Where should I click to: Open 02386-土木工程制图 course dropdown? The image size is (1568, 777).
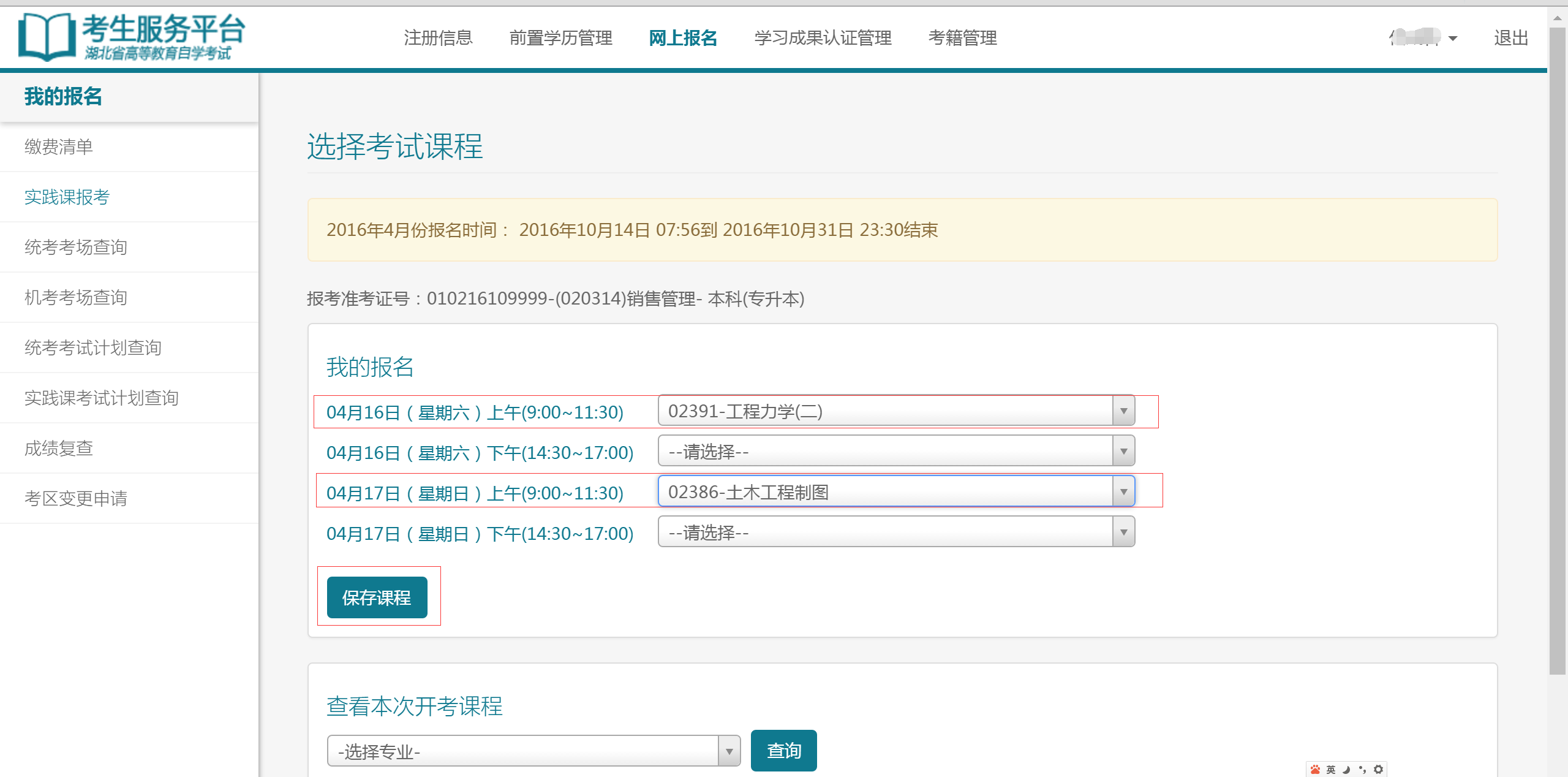tap(895, 492)
